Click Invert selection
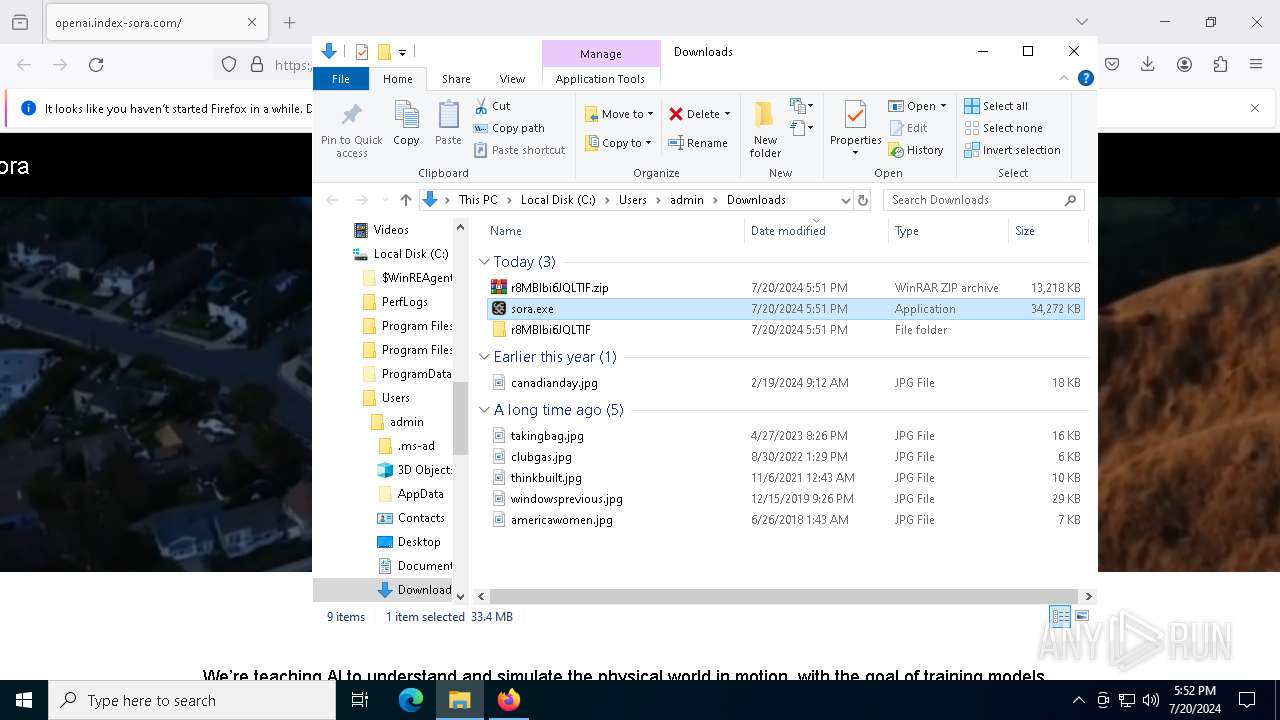Image resolution: width=1280 pixels, height=720 pixels. 1012,150
